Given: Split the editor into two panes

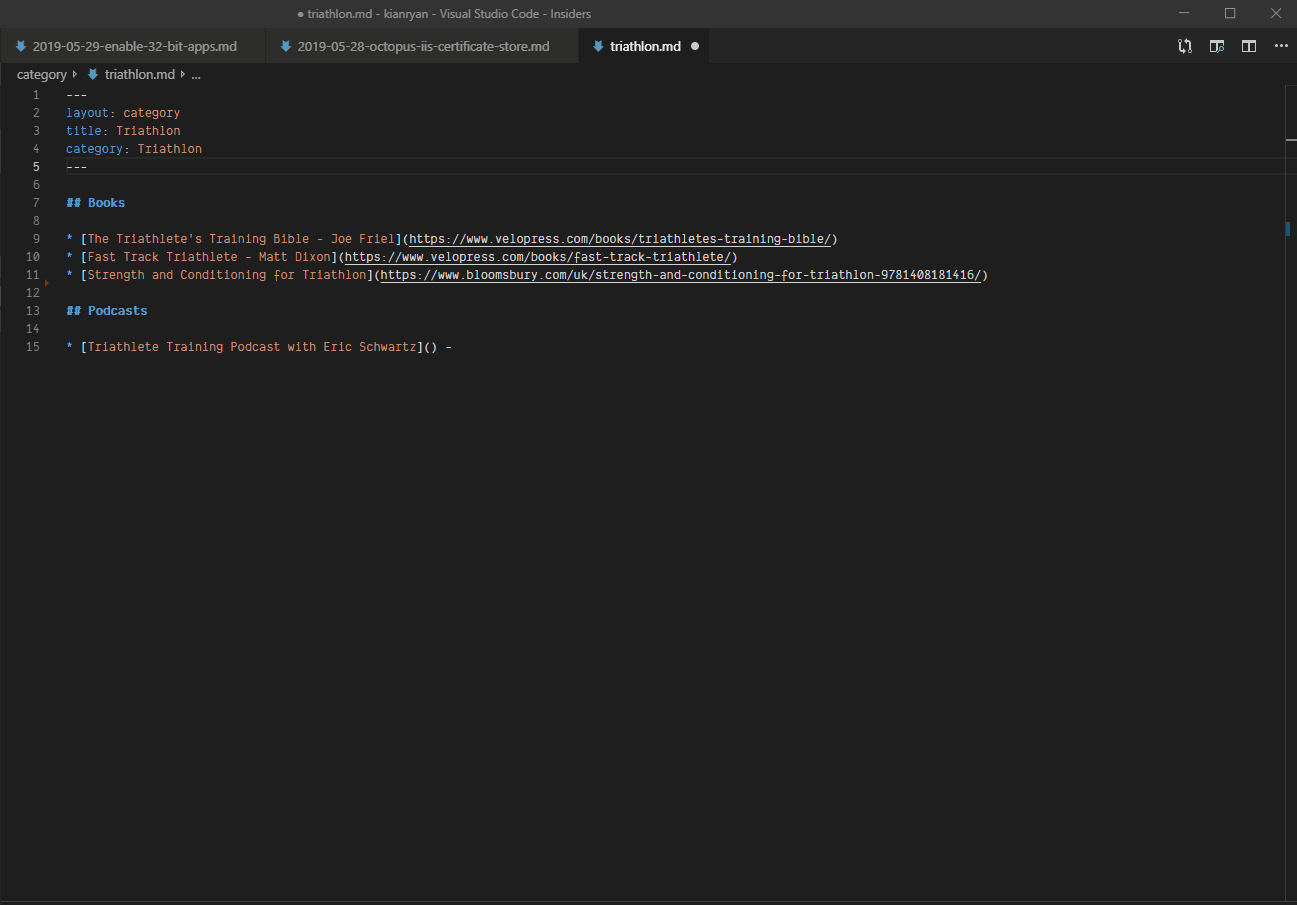Looking at the screenshot, I should pos(1248,46).
